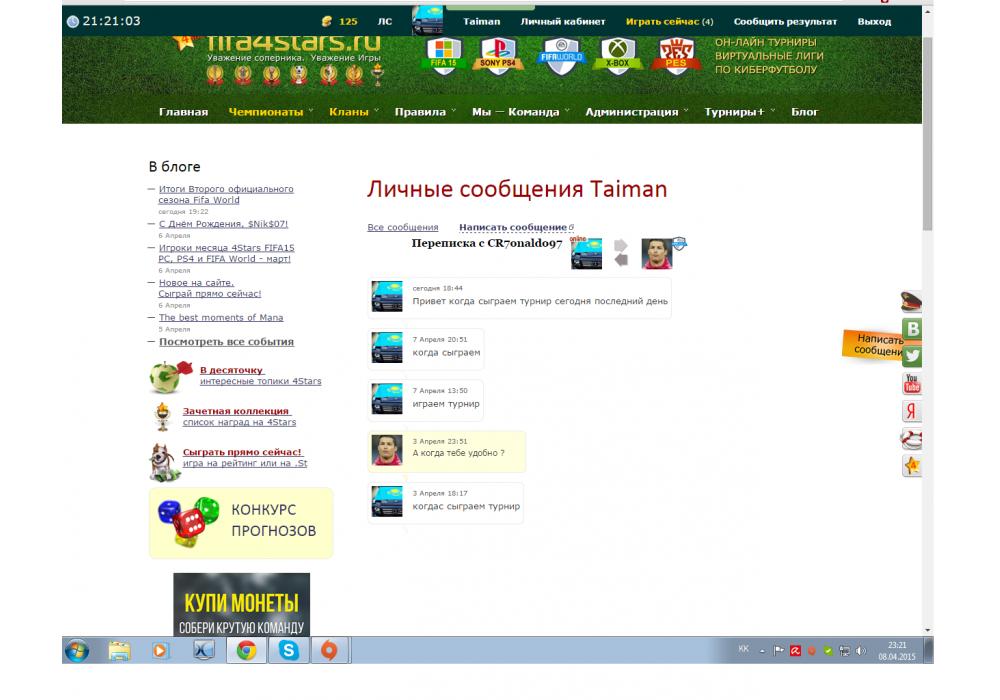Open Игроки месяца 4Stars FIFA15 post
1000x700 pixels.
(x=226, y=253)
